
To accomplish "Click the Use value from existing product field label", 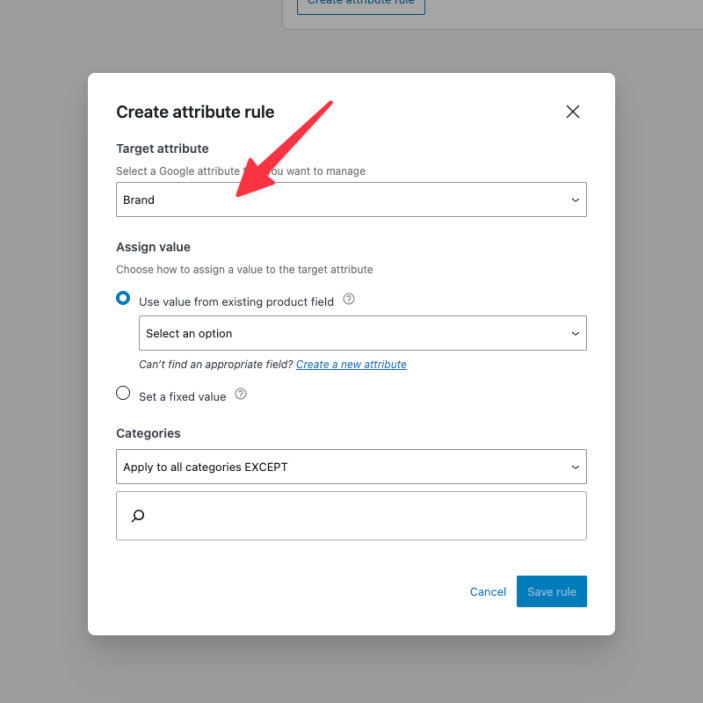I will (236, 301).
